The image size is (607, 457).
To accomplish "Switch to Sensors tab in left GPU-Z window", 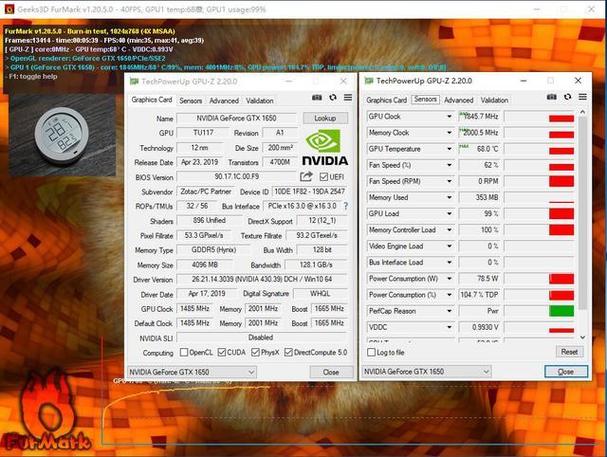I will 190,101.
